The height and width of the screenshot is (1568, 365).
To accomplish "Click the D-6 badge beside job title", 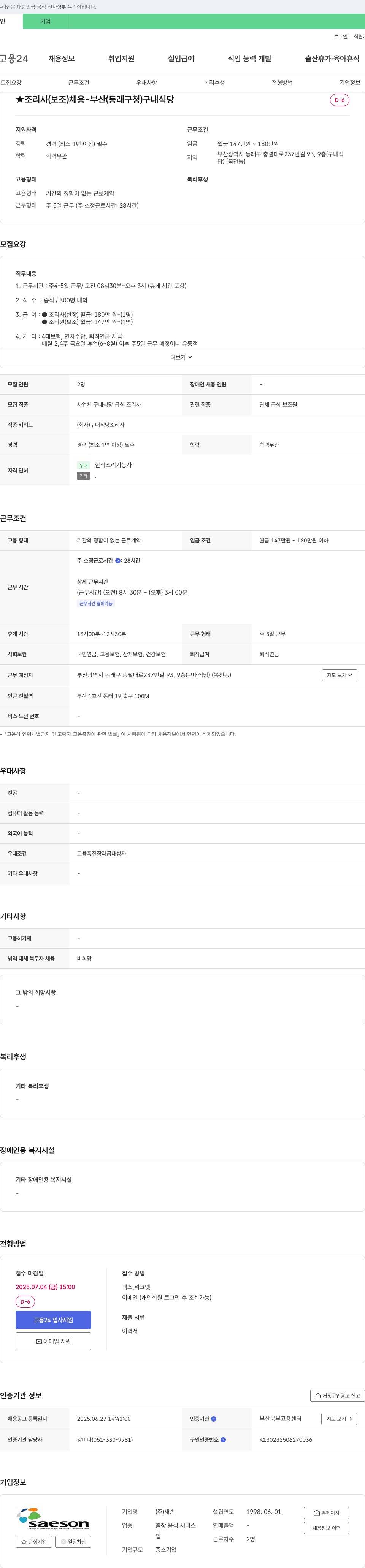I will coord(340,100).
